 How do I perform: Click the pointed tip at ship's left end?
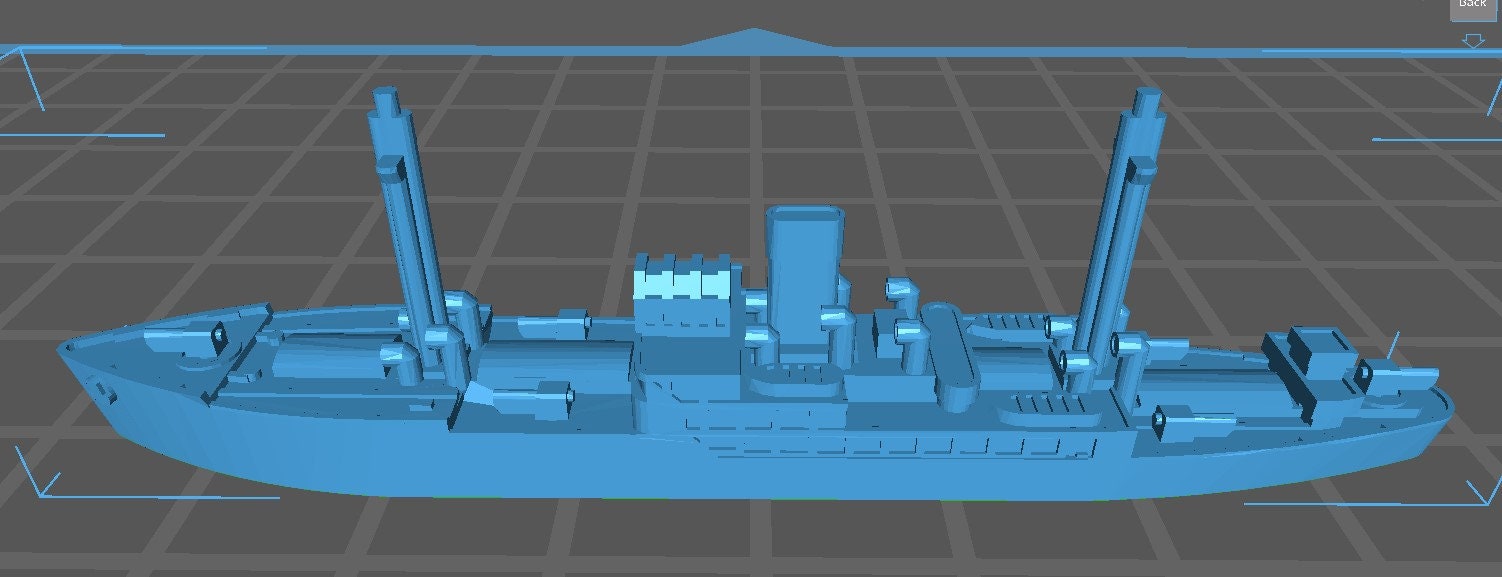(63, 349)
